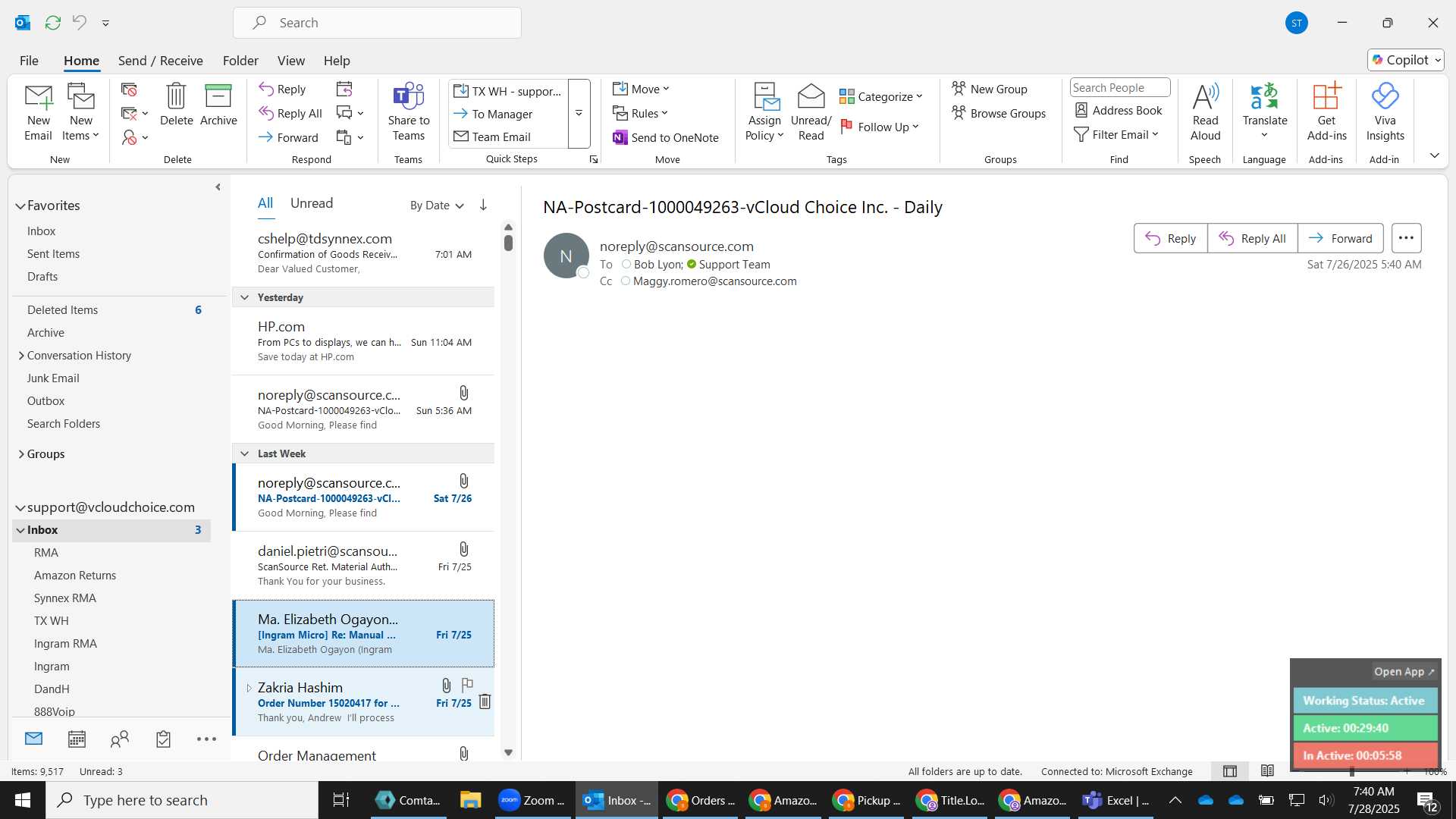Open the Filter Email dropdown
The height and width of the screenshot is (819, 1456).
tap(1116, 134)
